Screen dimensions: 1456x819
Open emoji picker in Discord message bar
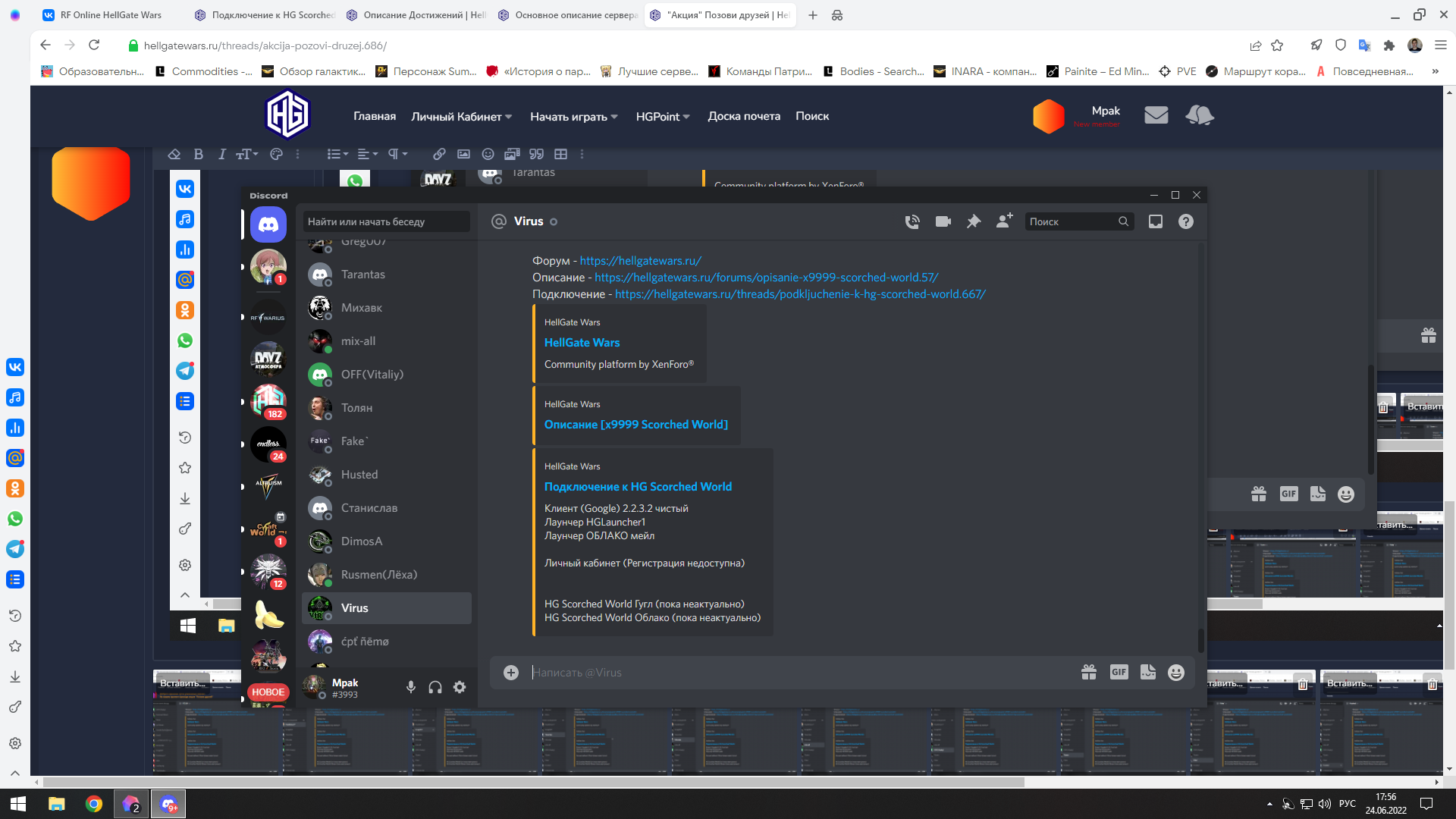(1176, 673)
